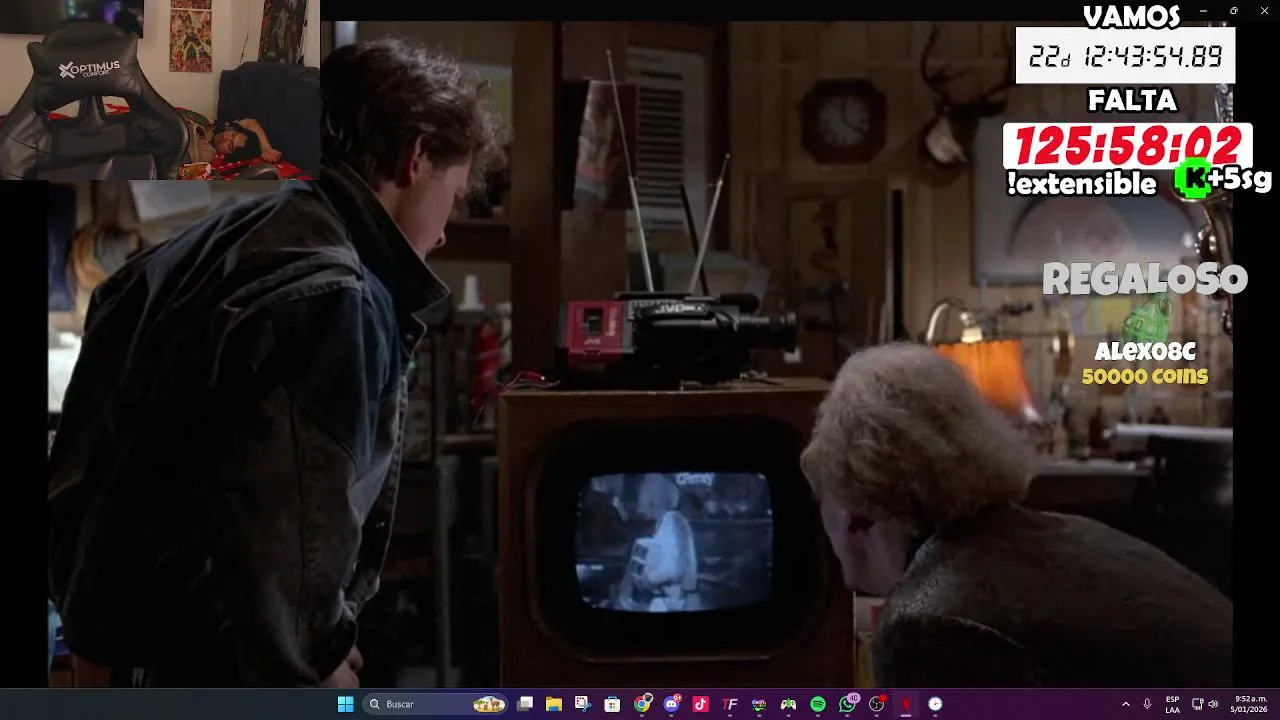Image resolution: width=1280 pixels, height=720 pixels.
Task: Switch to OBS Studio in taskbar
Action: (x=877, y=704)
